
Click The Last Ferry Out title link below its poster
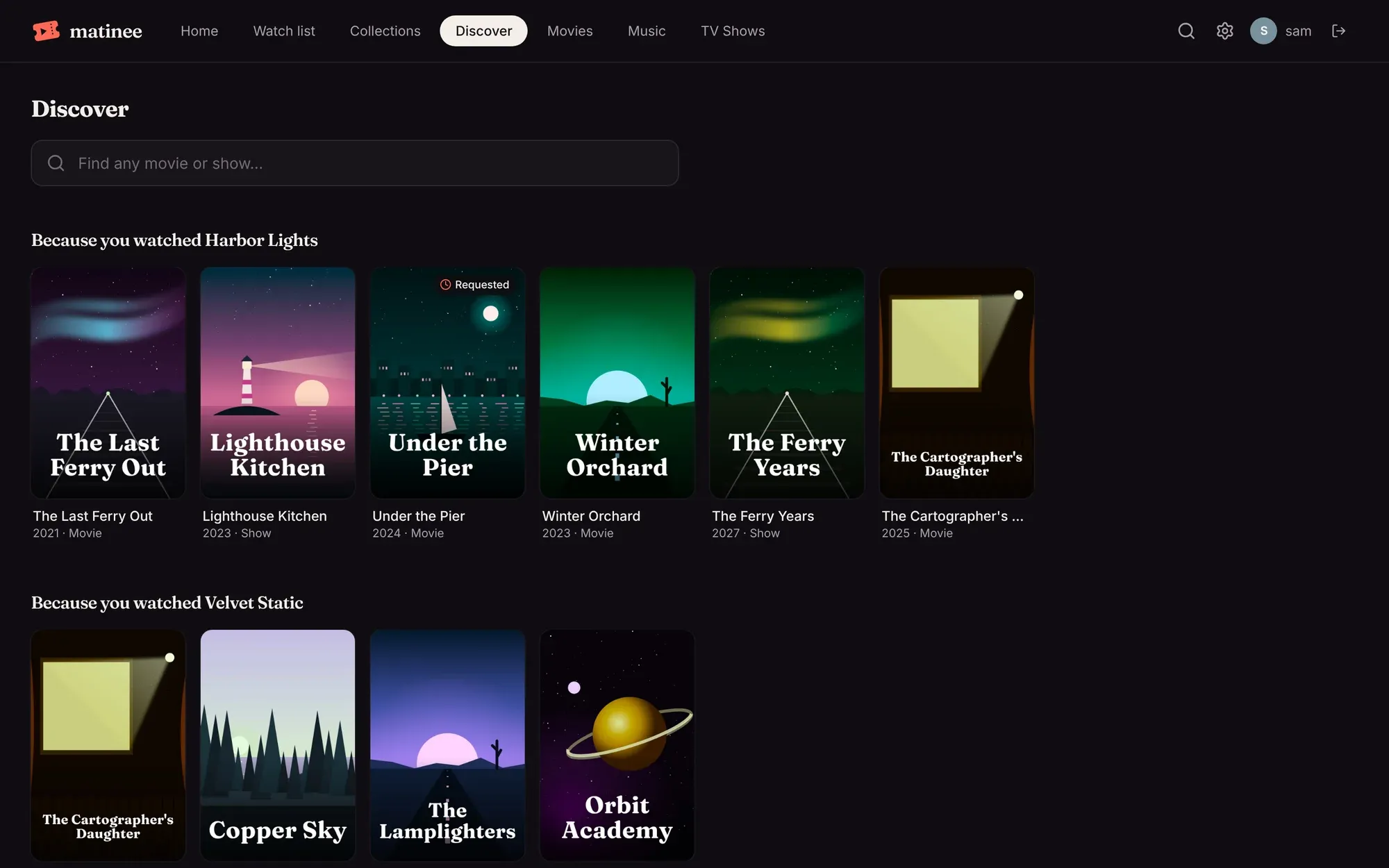coord(92,516)
